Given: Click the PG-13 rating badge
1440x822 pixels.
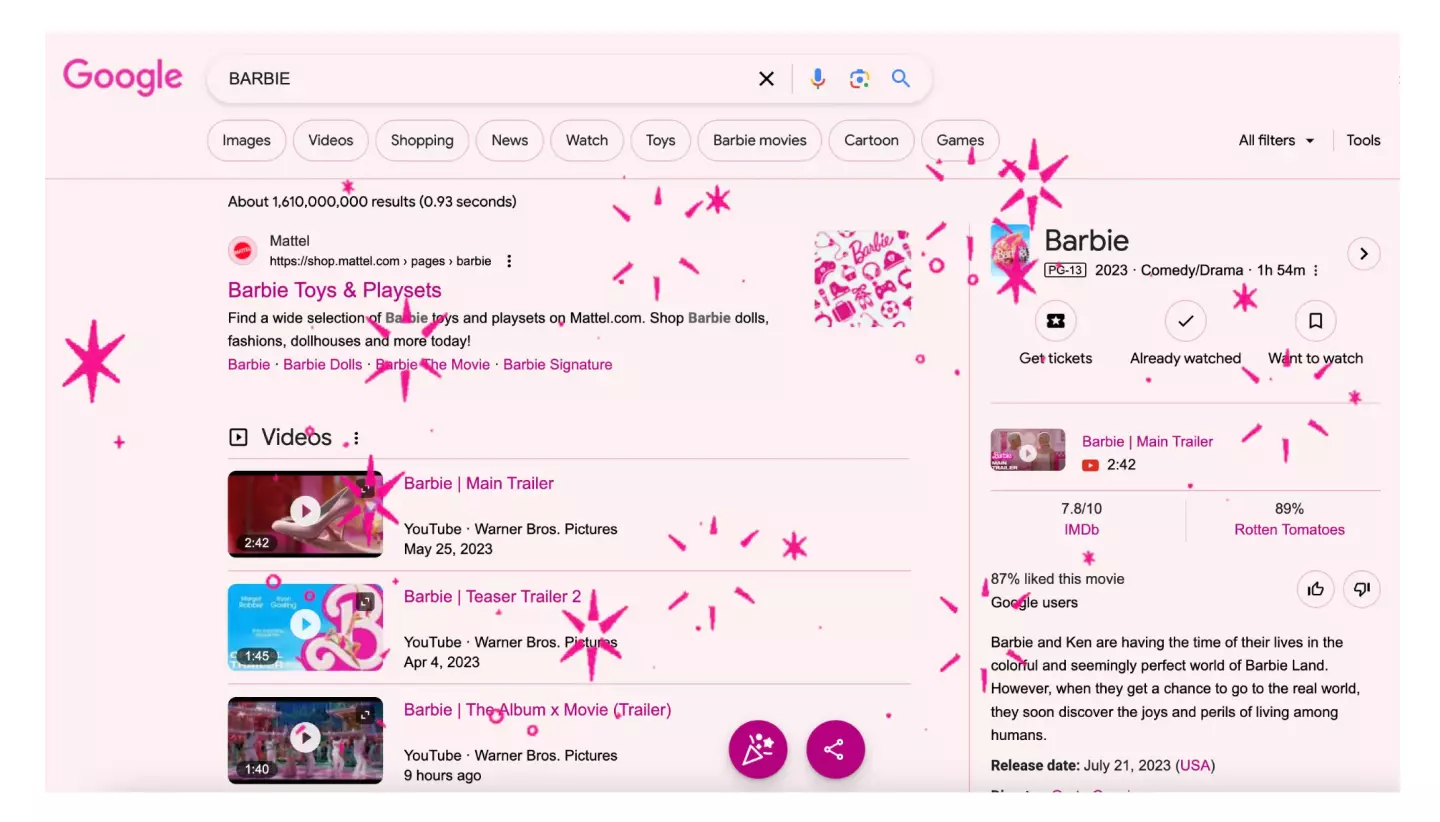Looking at the screenshot, I should pos(1064,270).
